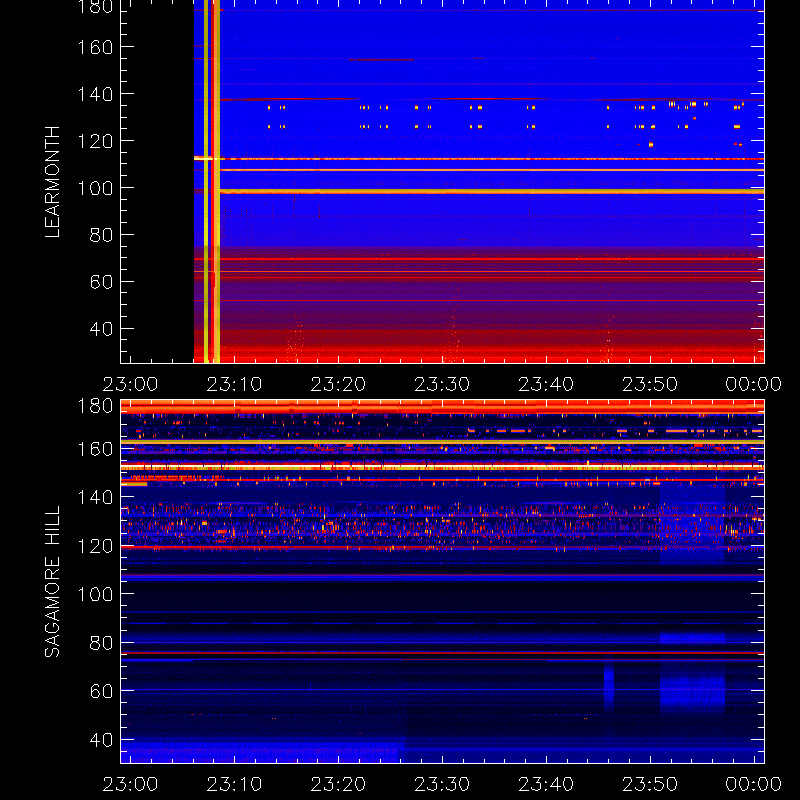Viewport: 800px width, 800px height.
Task: Select the 23:40 label under Learmonth plot
Action: [x=546, y=384]
